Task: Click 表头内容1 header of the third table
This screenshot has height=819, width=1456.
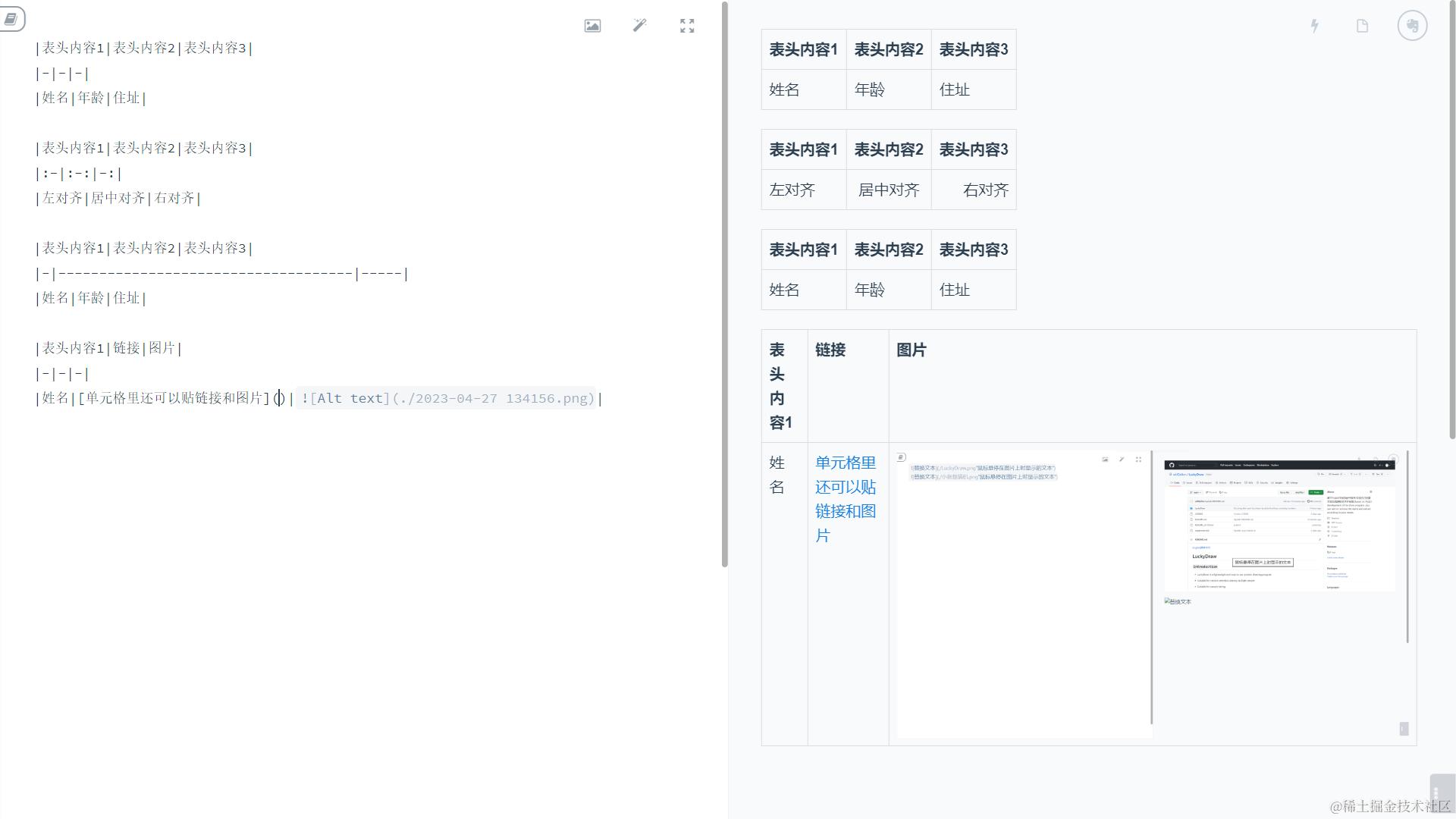Action: tap(803, 249)
